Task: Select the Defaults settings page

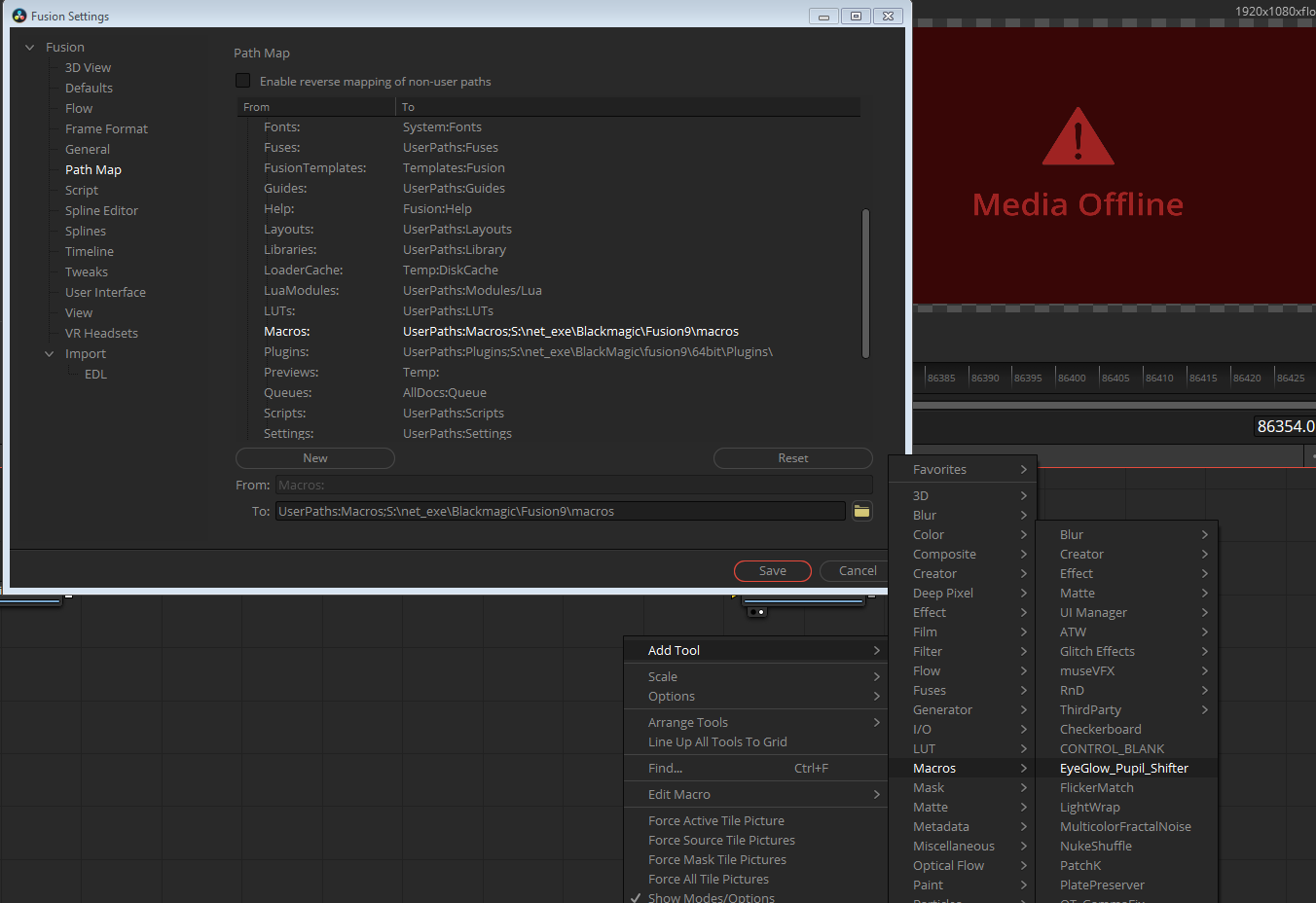Action: click(89, 88)
